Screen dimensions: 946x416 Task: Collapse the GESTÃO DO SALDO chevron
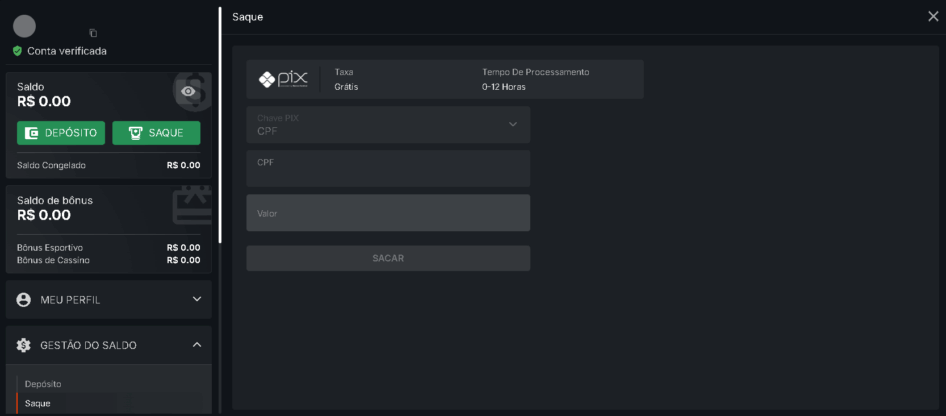(x=196, y=345)
